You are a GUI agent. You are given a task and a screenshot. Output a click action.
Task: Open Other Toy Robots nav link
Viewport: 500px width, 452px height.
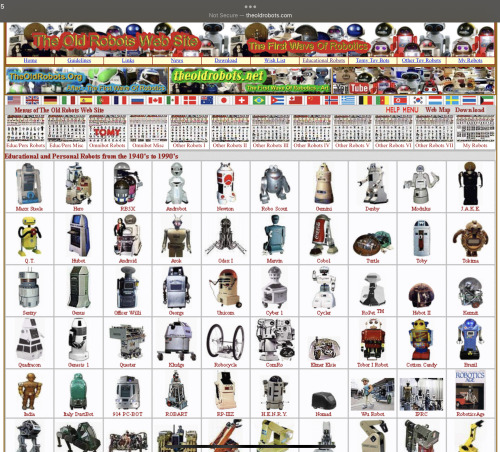click(x=421, y=60)
